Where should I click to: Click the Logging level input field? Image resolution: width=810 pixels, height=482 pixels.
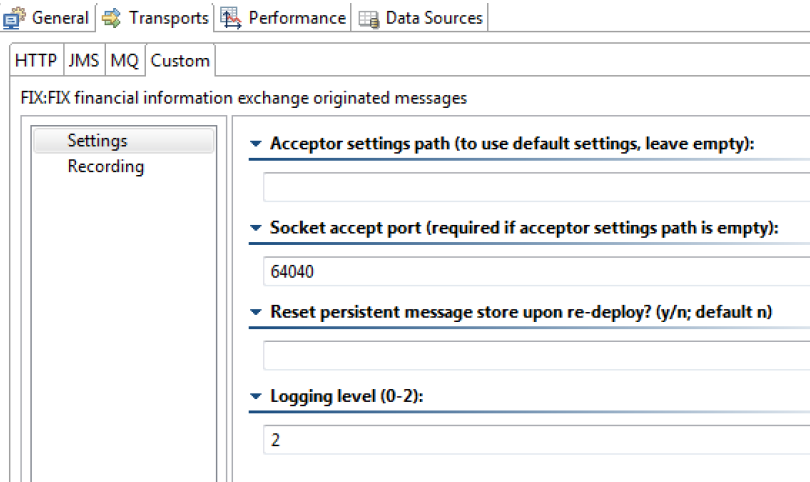click(x=536, y=440)
